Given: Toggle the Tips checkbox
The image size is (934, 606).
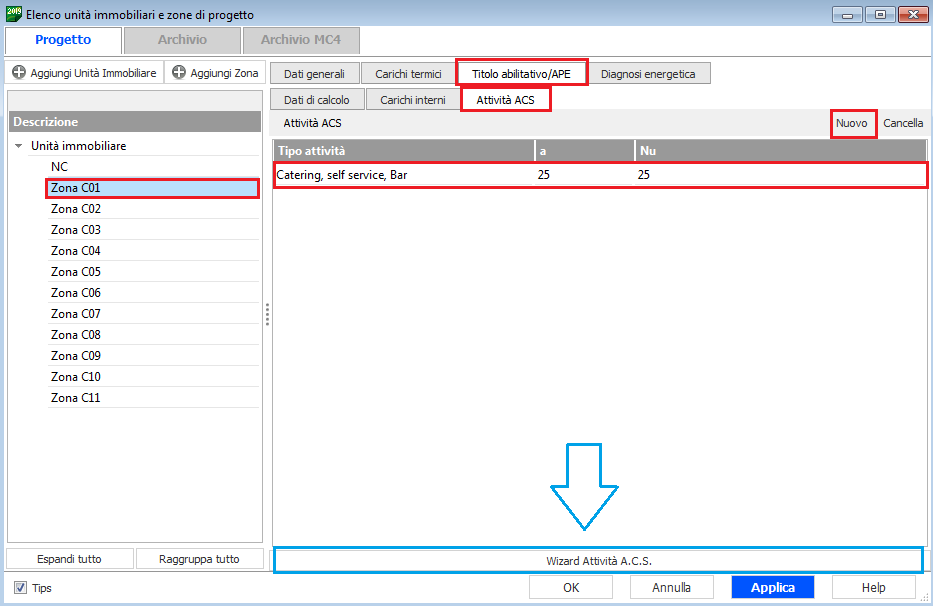Looking at the screenshot, I should click(x=21, y=588).
